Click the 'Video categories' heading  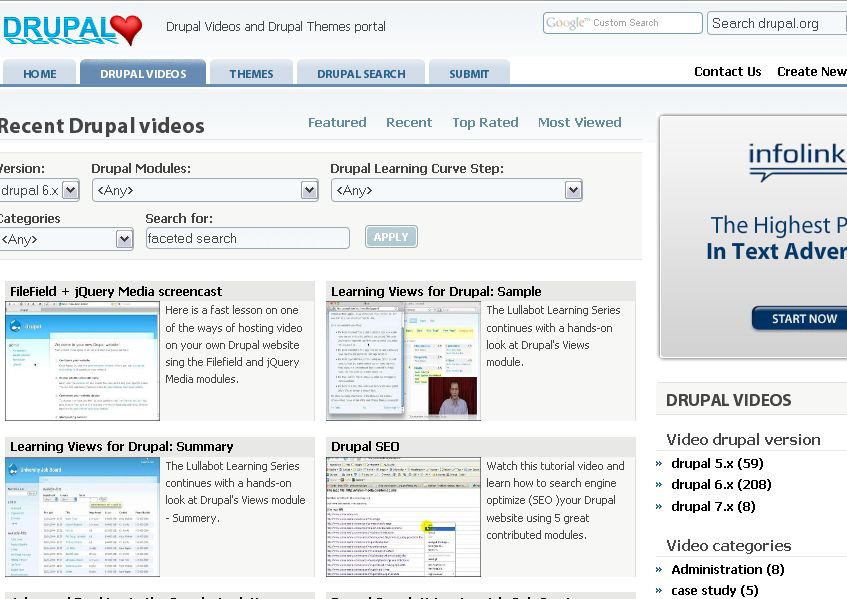[729, 546]
